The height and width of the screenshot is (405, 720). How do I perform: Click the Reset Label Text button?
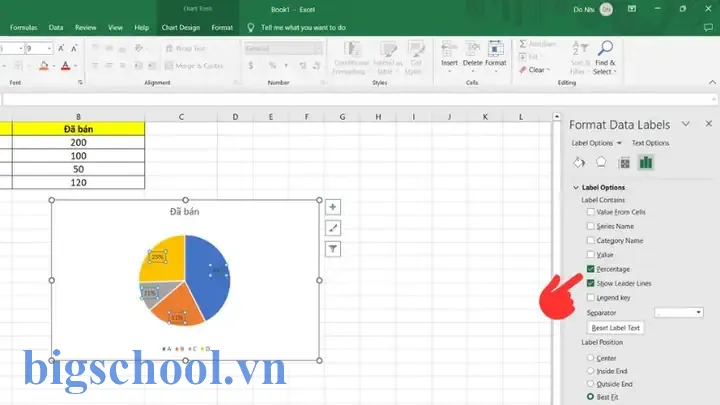click(615, 328)
